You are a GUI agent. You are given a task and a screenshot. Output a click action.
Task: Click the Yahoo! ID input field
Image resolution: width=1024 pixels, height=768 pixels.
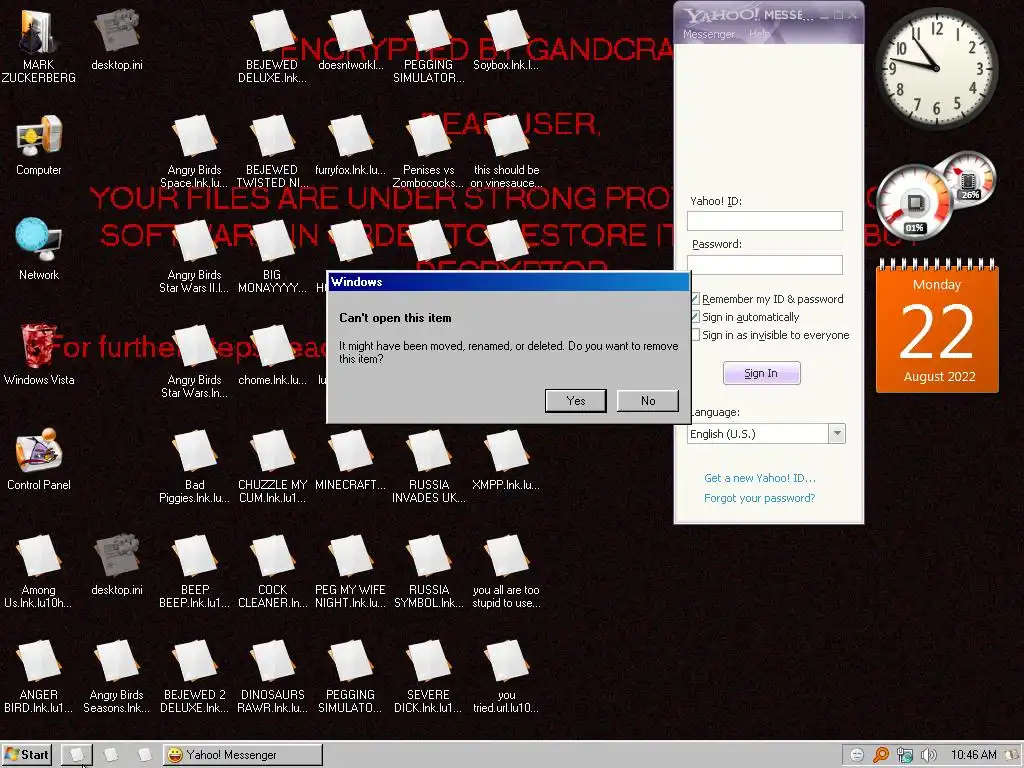click(765, 221)
